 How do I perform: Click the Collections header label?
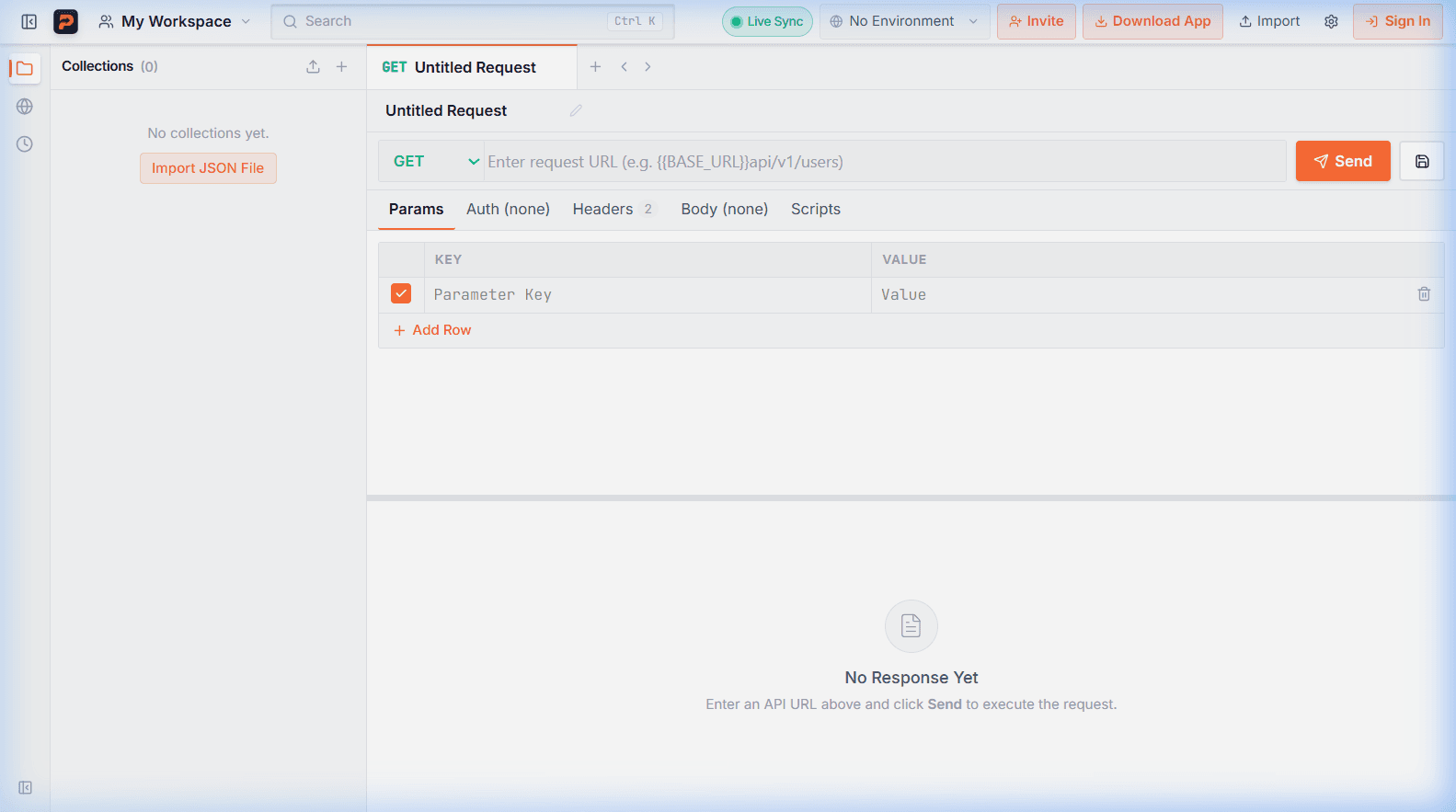click(97, 66)
